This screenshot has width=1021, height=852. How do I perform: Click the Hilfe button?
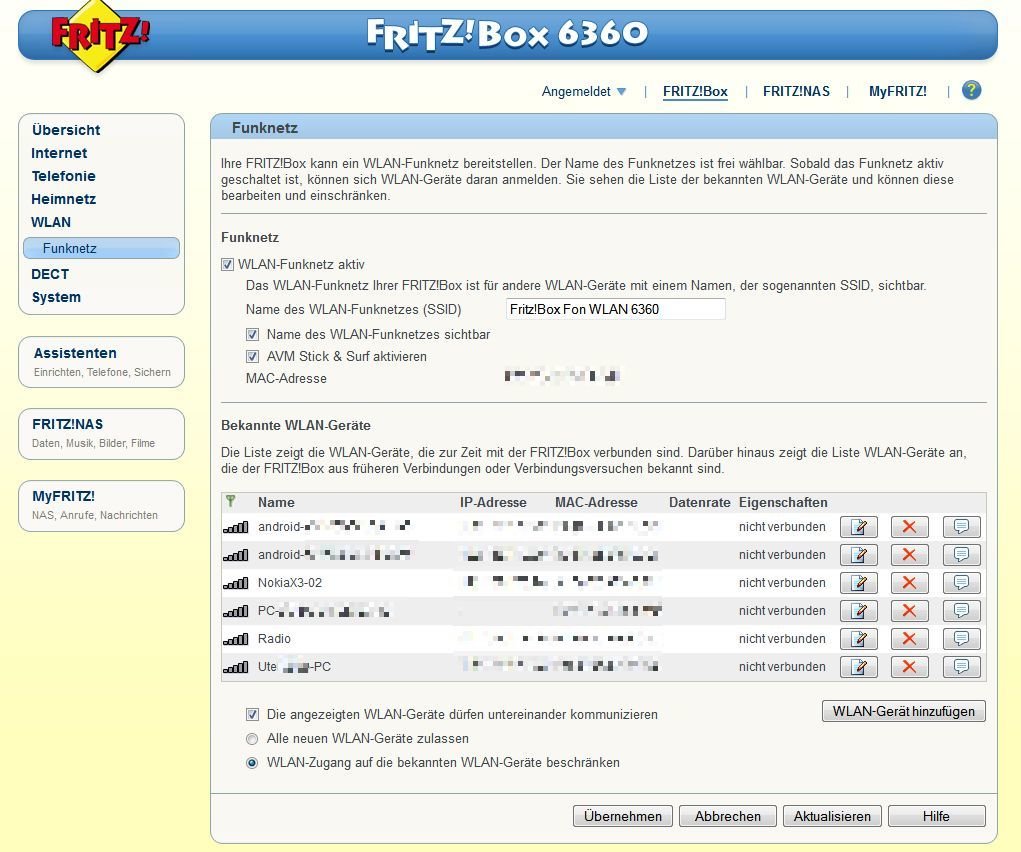[x=936, y=816]
